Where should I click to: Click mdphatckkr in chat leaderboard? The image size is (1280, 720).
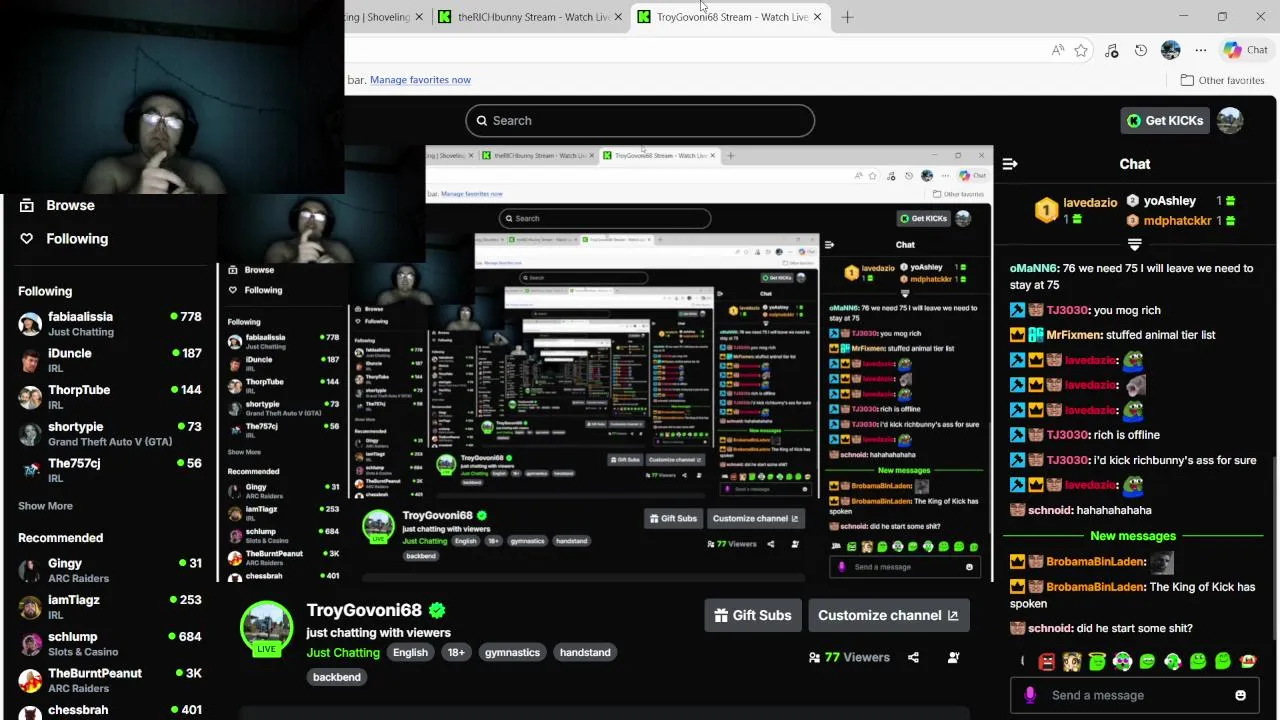pyautogui.click(x=1177, y=220)
